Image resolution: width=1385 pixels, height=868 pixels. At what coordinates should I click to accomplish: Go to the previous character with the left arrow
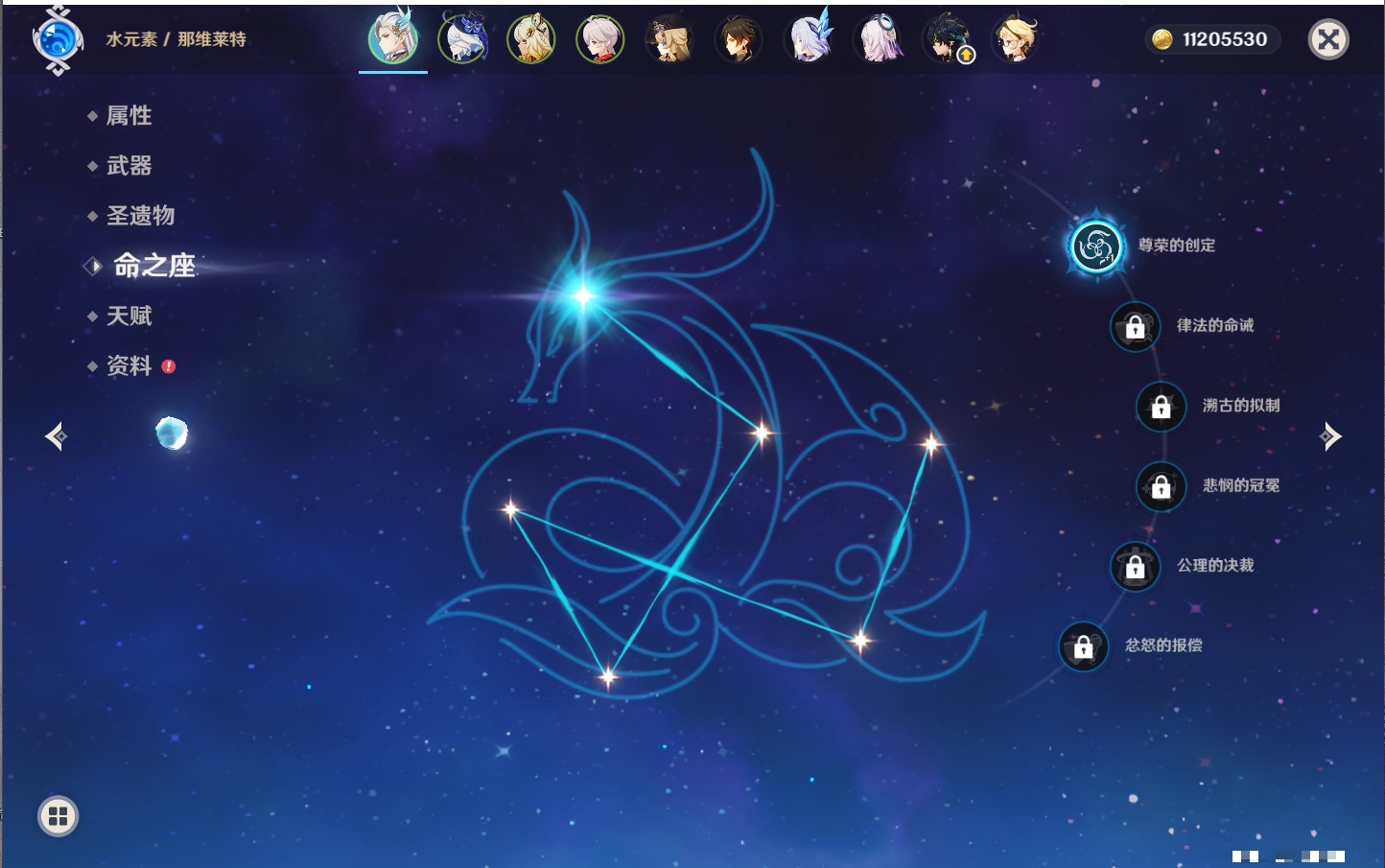56,436
